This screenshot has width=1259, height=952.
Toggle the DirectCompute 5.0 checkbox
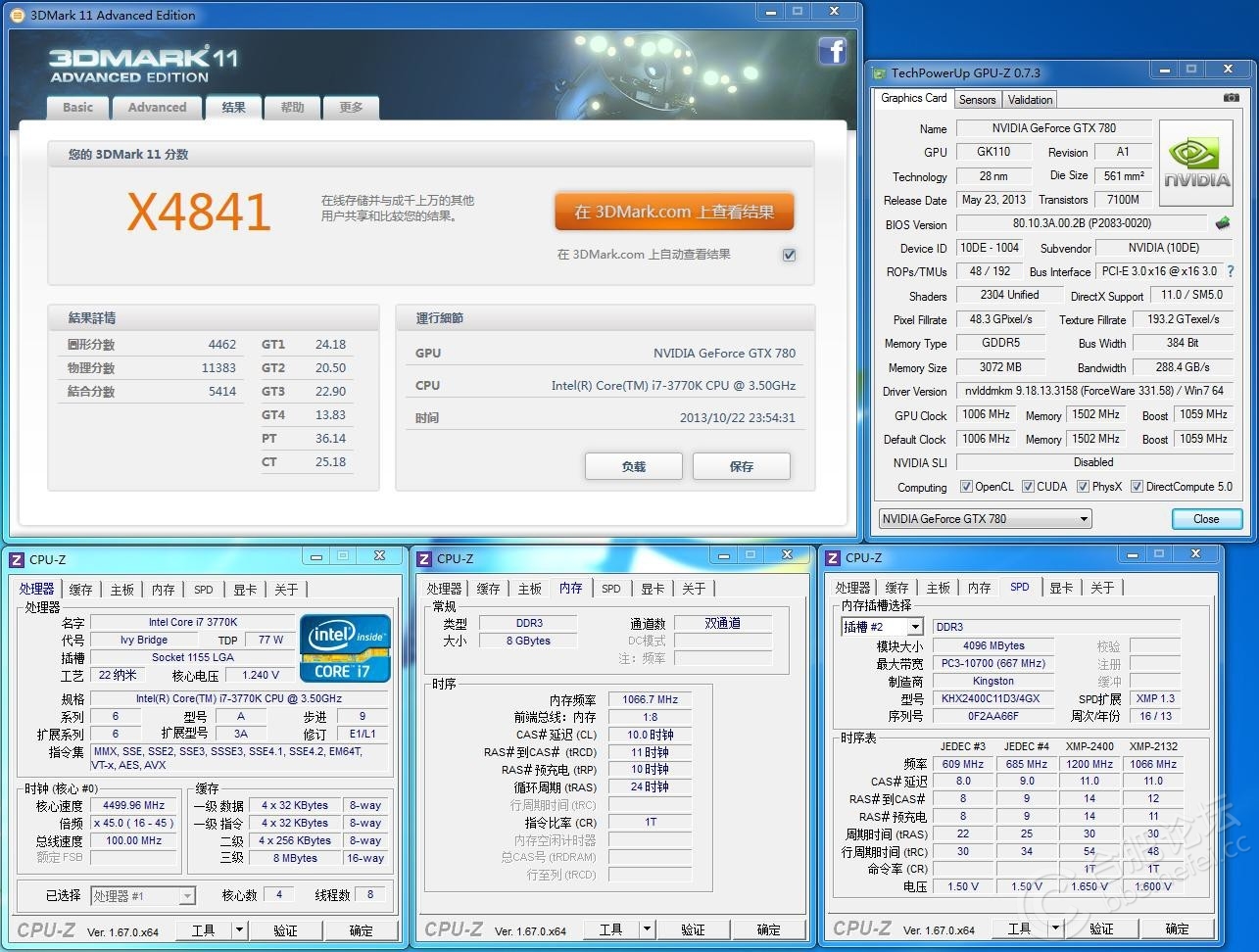pyautogui.click(x=1137, y=486)
